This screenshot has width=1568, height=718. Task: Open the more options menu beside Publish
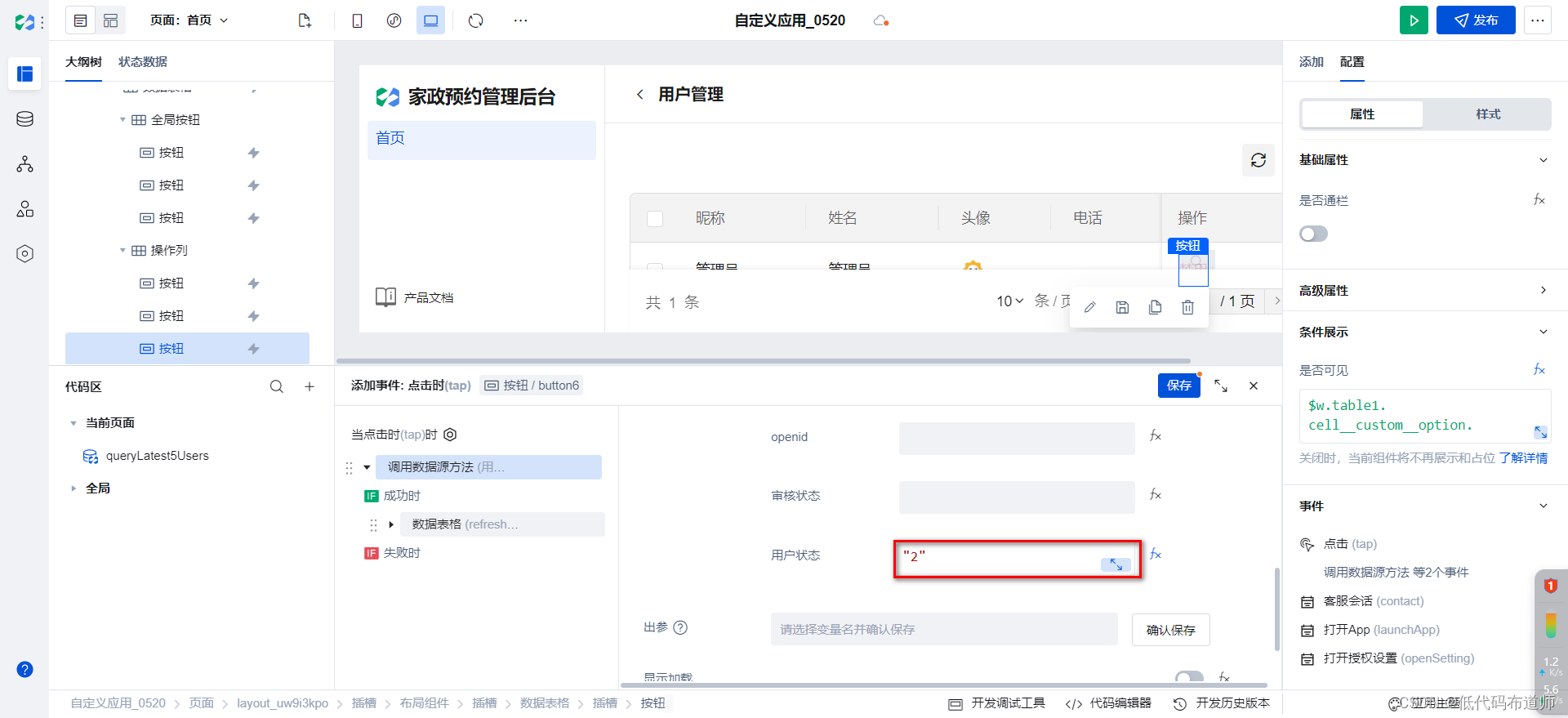click(1538, 20)
